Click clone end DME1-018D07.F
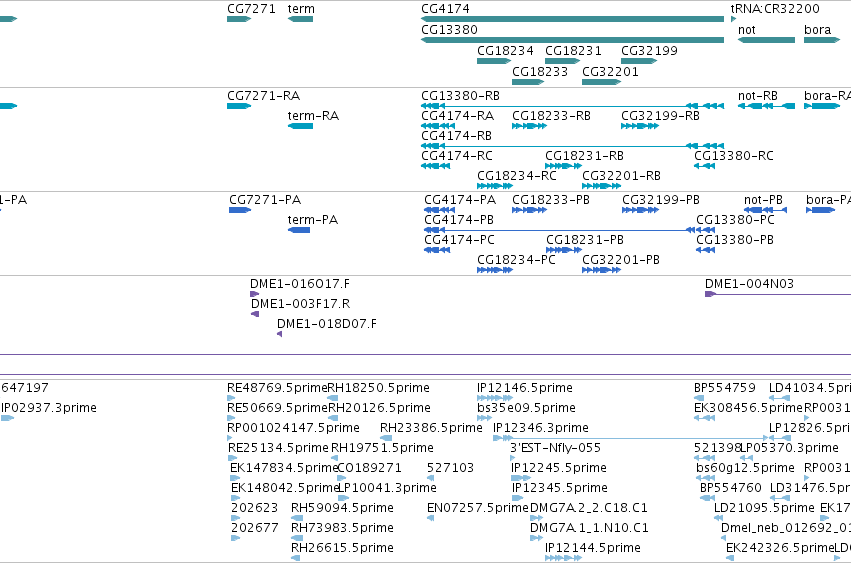Image resolution: width=851 pixels, height=563 pixels. tap(327, 325)
